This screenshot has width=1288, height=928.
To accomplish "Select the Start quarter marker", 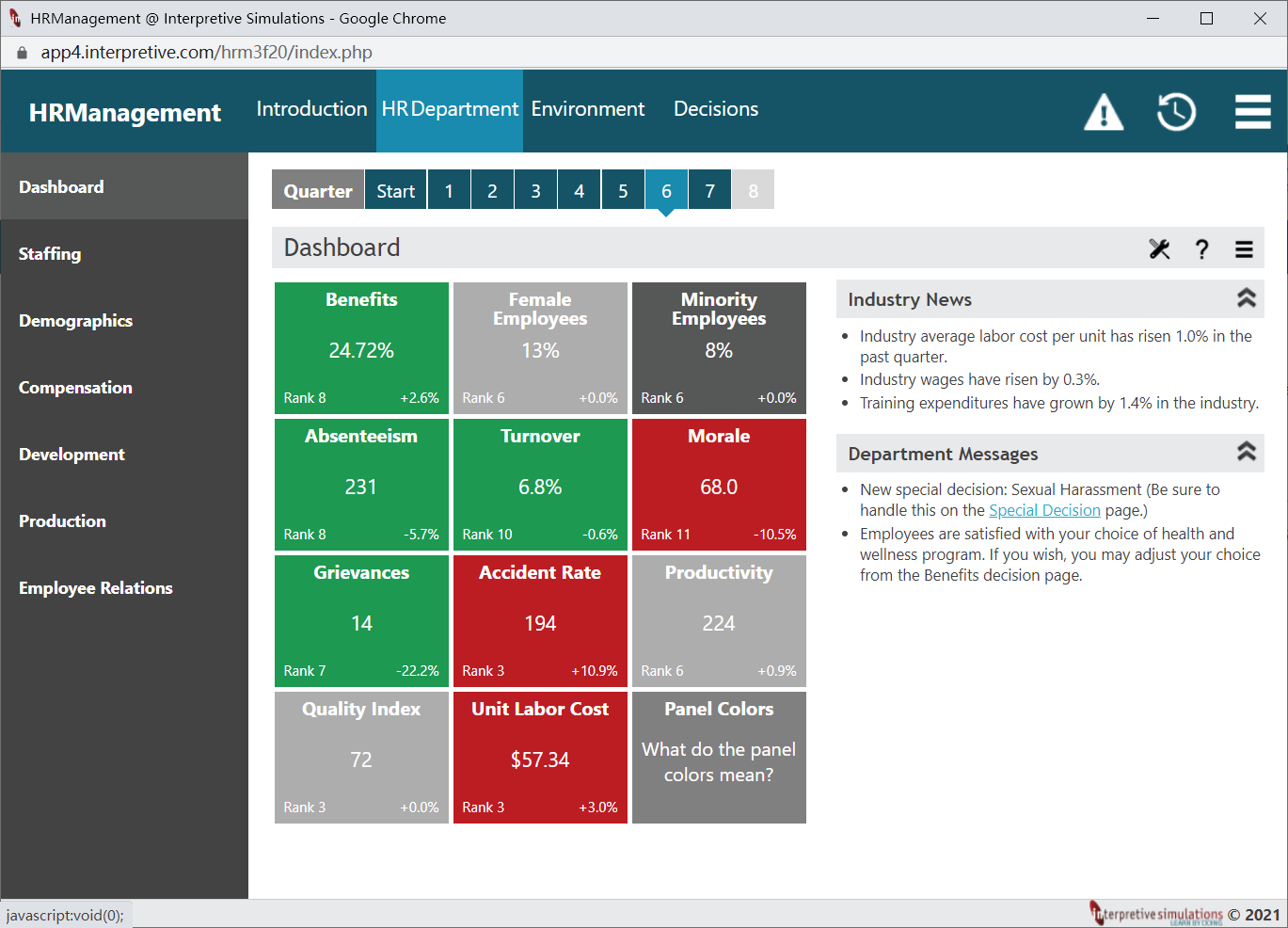I will click(x=395, y=190).
